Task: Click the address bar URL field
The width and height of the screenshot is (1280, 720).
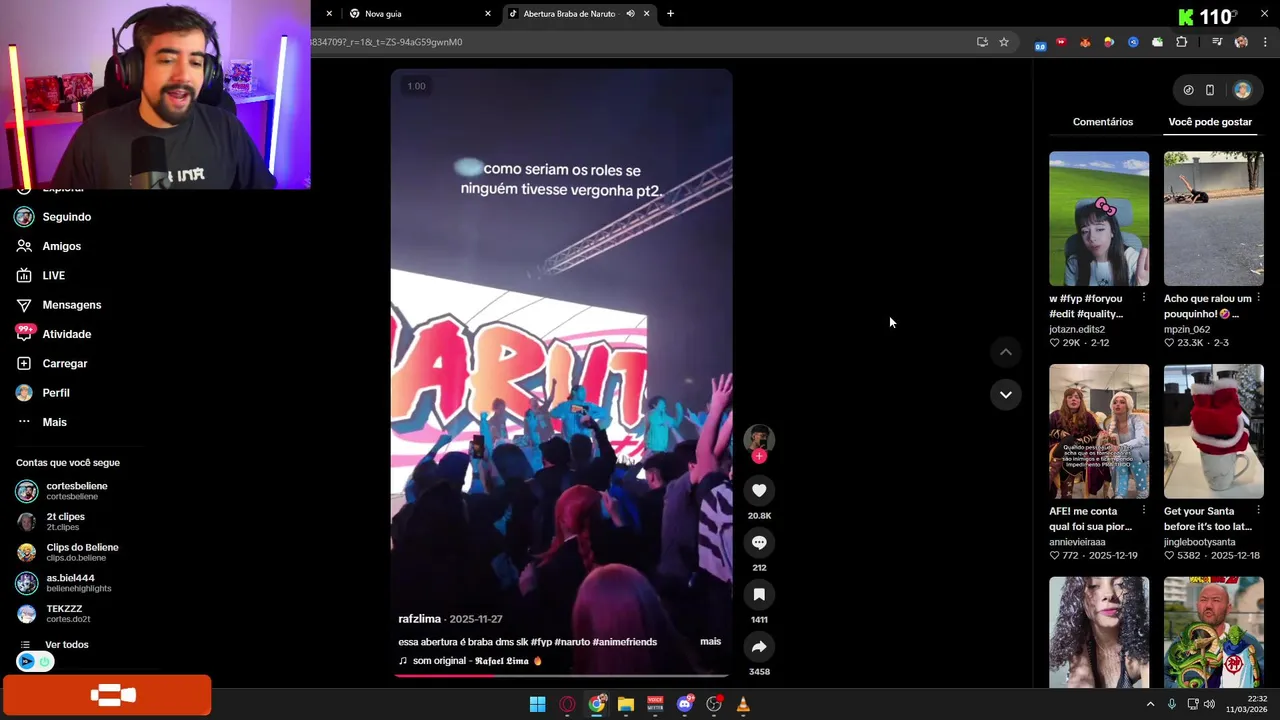Action: coord(640,42)
